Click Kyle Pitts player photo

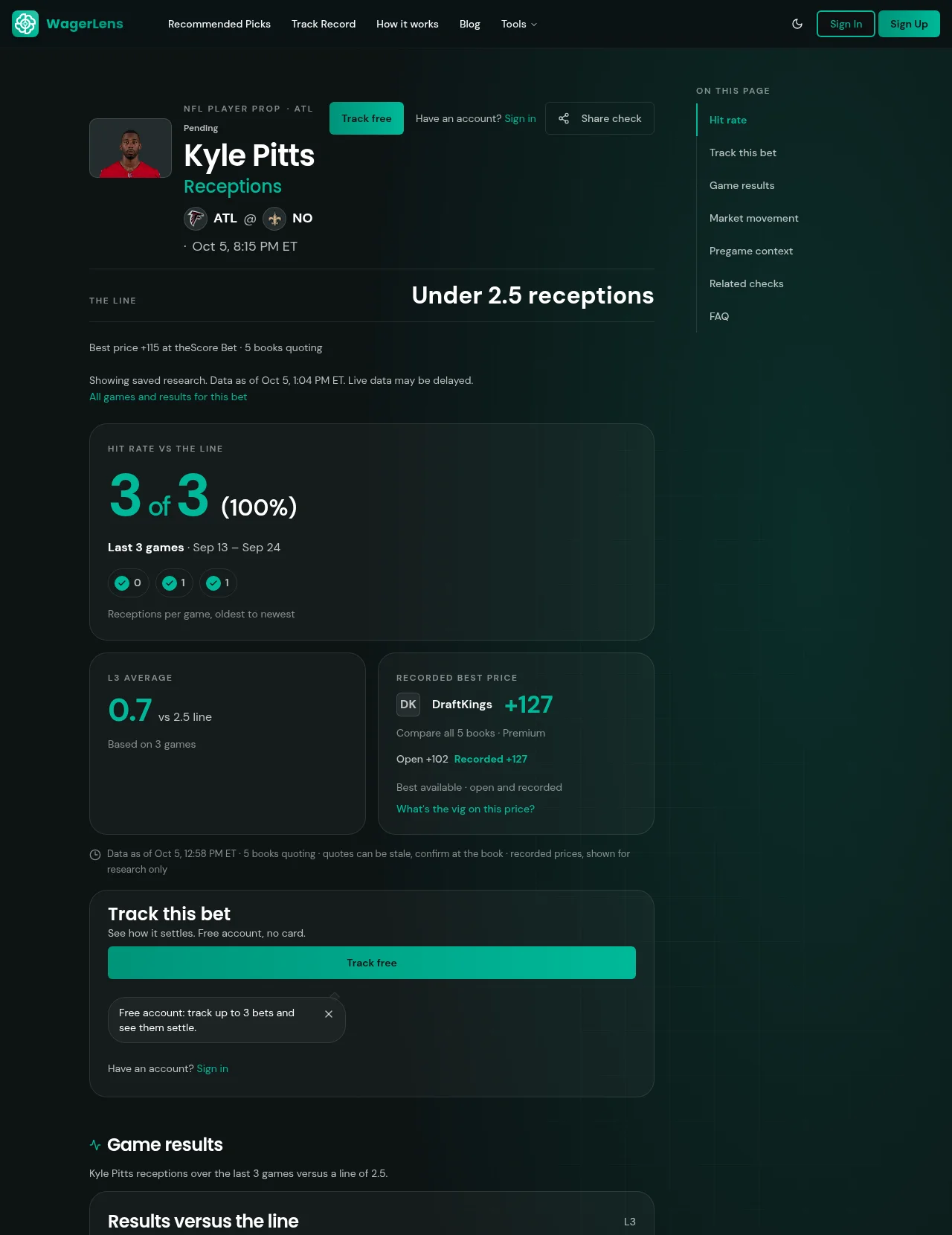130,148
